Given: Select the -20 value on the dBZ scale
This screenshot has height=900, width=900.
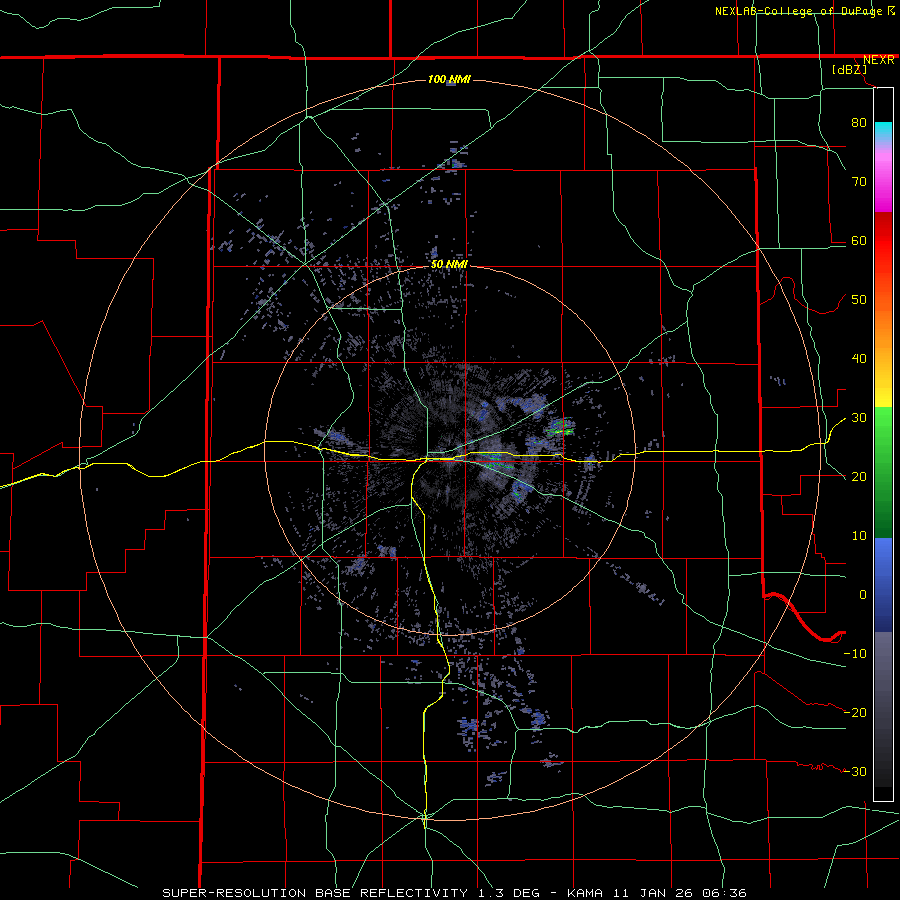Looking at the screenshot, I should 855,713.
